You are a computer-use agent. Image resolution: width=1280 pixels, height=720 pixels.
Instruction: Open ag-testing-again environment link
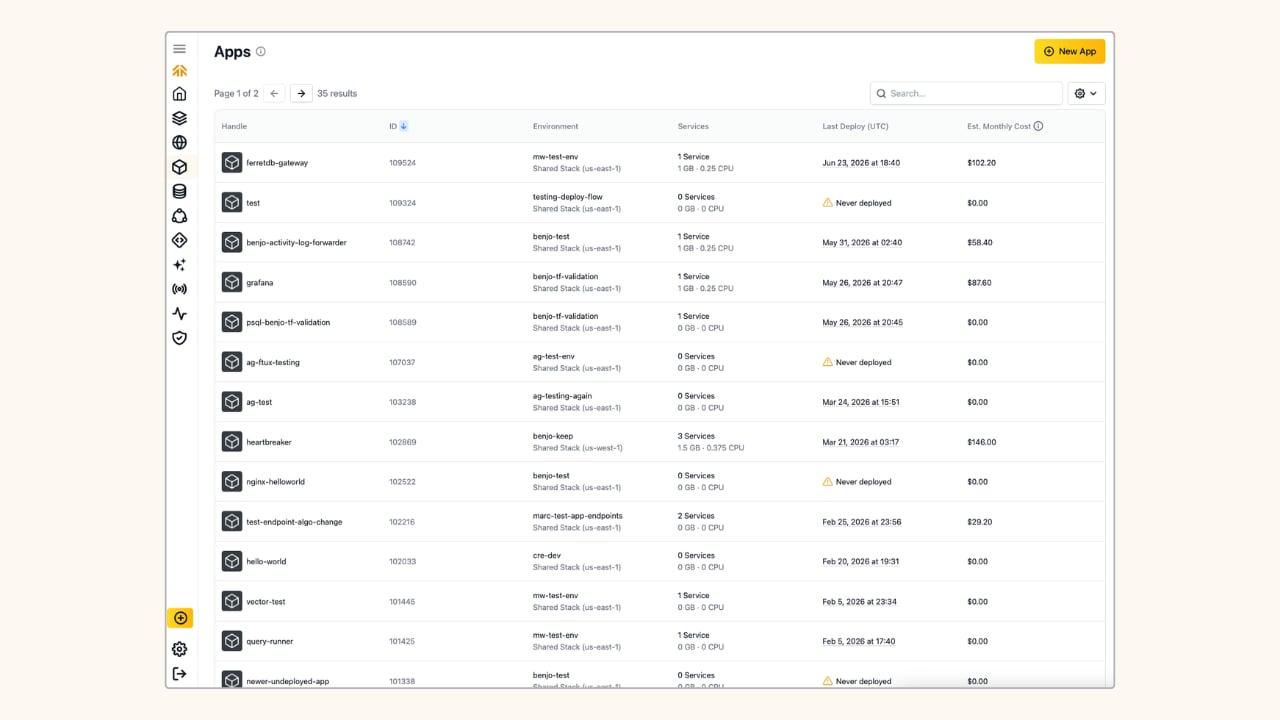[x=562, y=396]
